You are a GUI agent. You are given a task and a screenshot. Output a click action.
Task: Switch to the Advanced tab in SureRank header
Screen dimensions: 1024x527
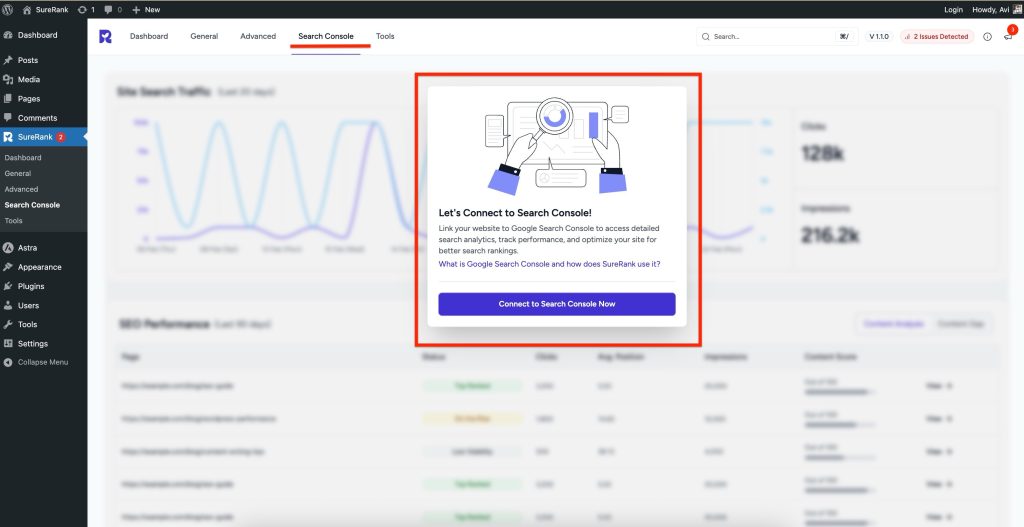point(258,37)
